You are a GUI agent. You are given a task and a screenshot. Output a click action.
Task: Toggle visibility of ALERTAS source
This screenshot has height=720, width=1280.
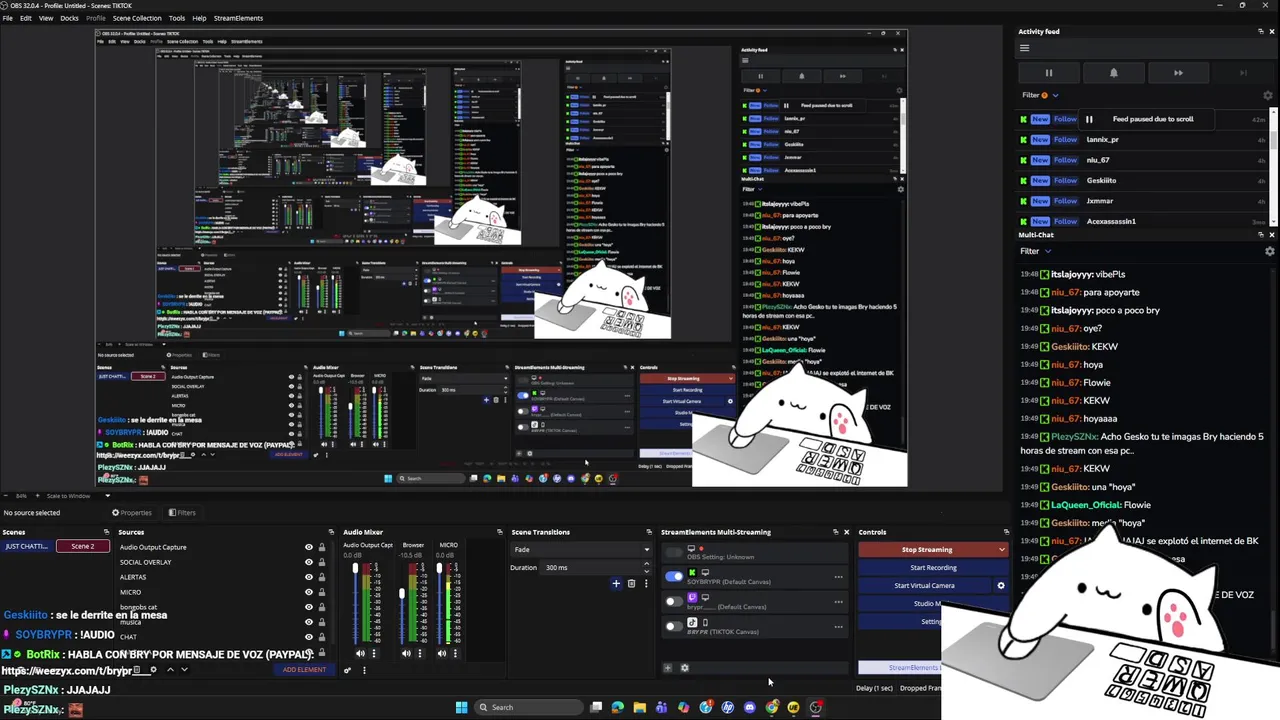click(x=309, y=577)
